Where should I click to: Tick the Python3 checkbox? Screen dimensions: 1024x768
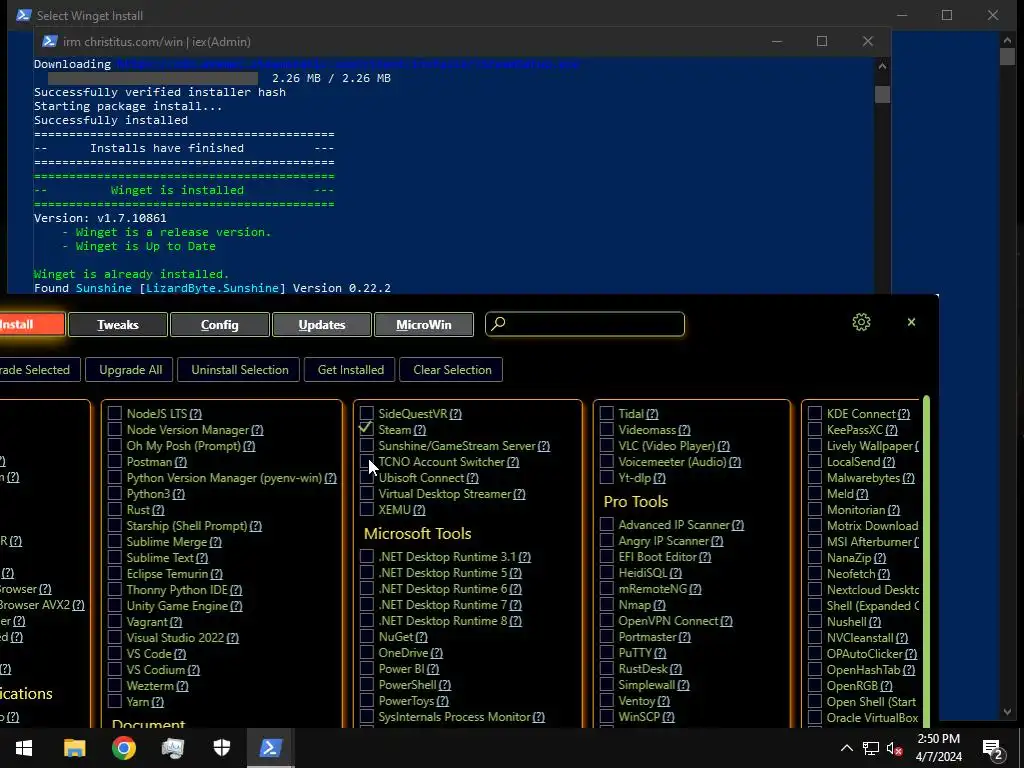[x=115, y=493]
